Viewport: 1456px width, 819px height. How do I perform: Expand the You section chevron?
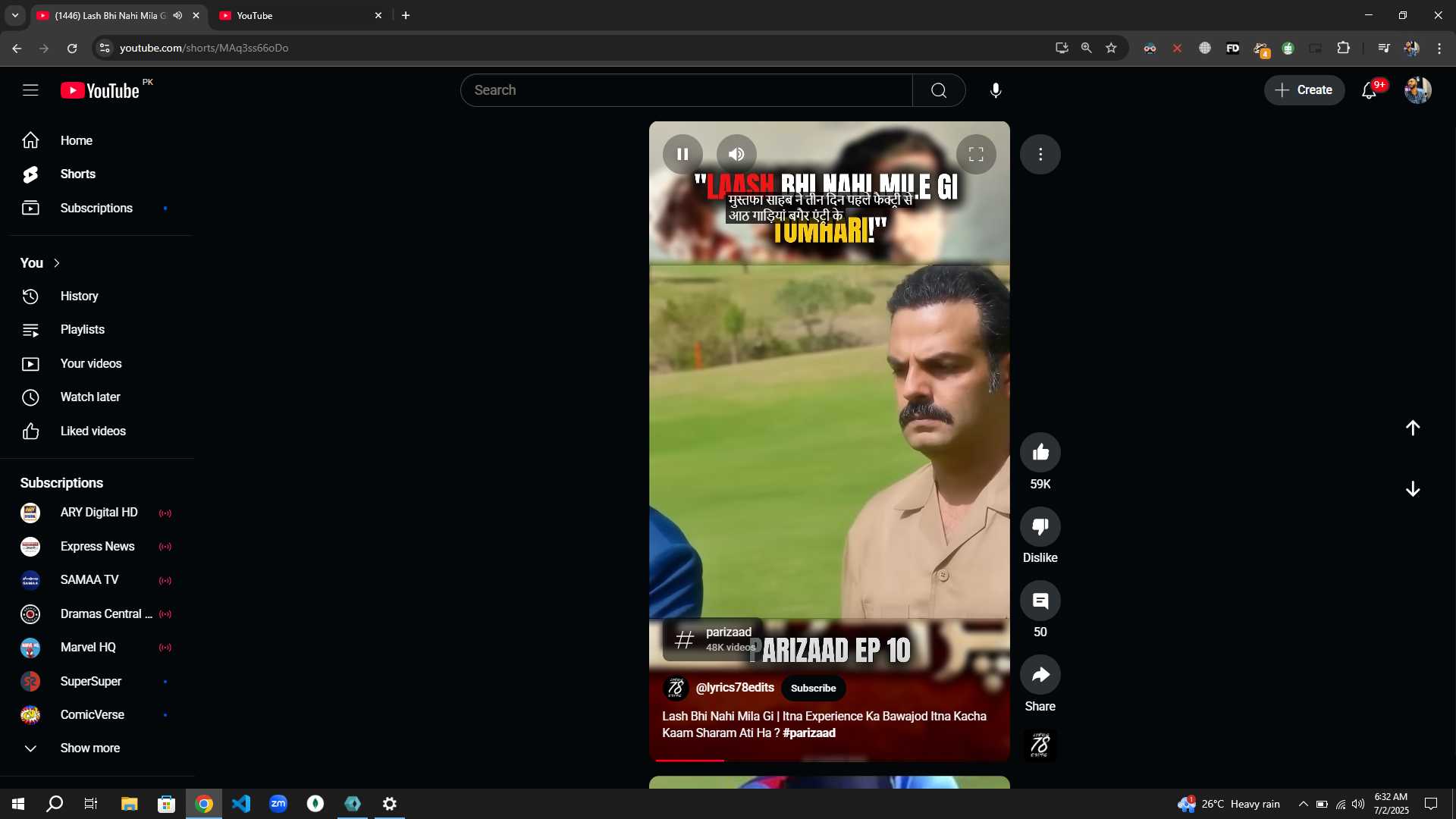[56, 263]
